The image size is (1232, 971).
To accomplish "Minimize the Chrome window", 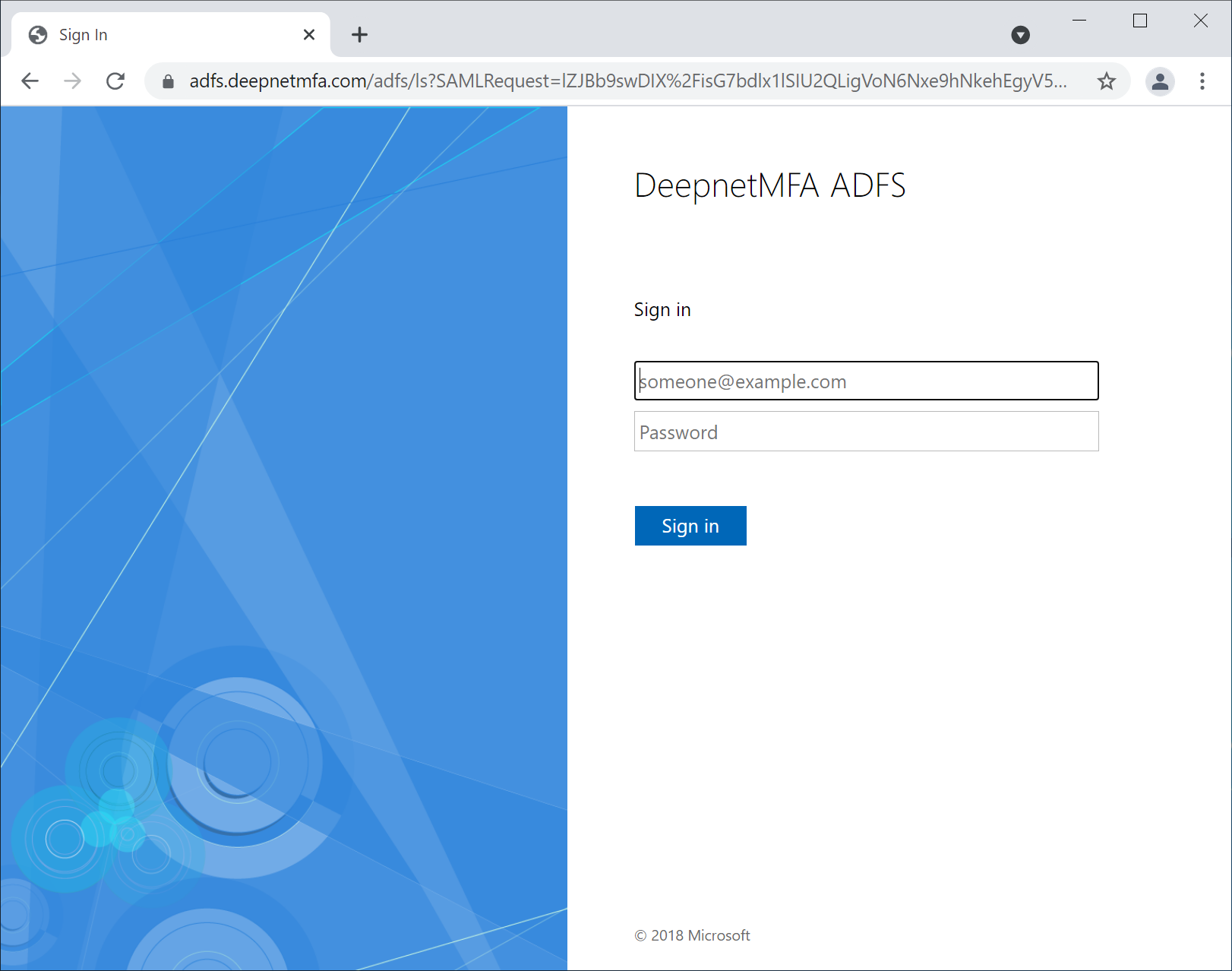I will (1079, 21).
